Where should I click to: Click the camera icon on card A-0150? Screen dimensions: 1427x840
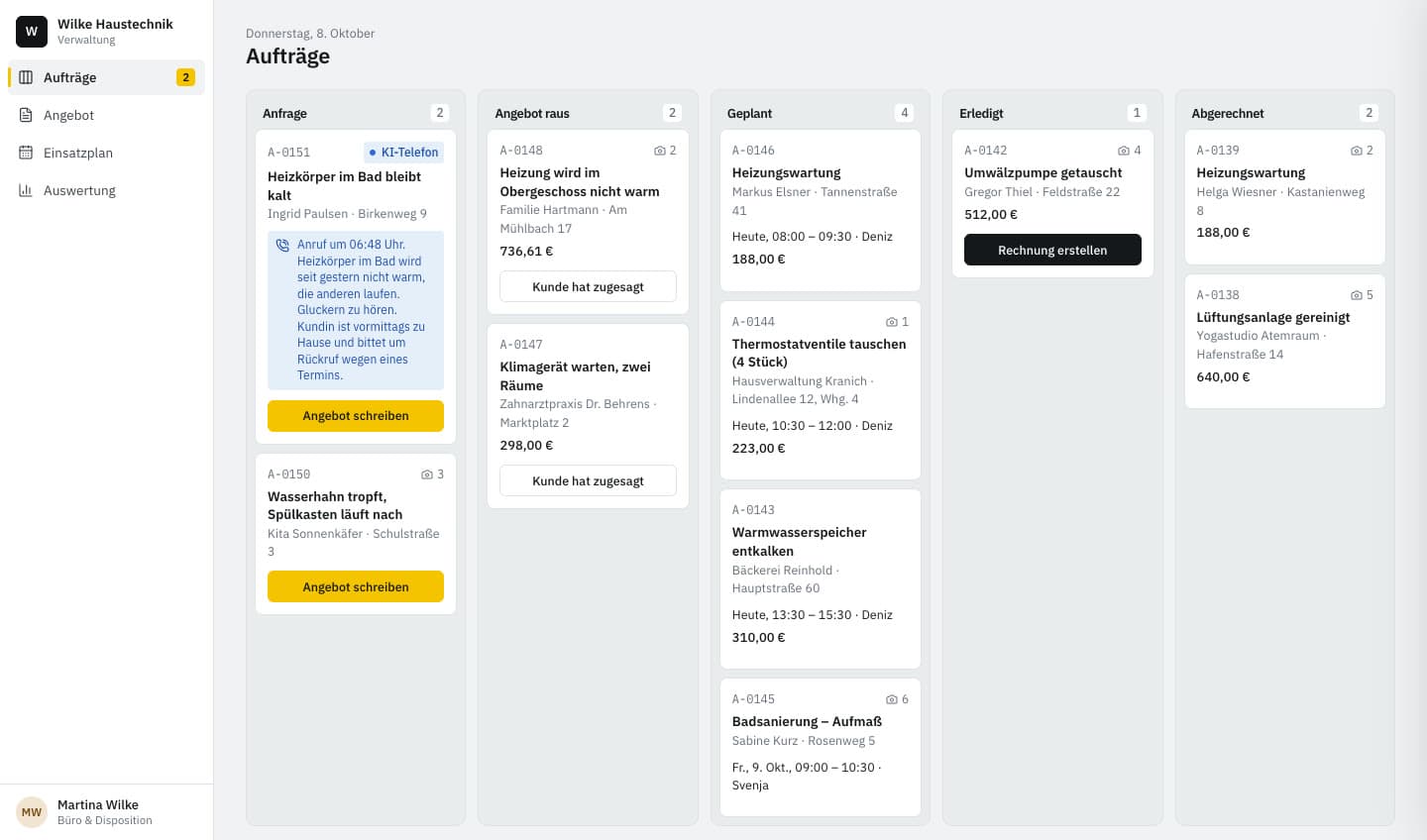coord(427,474)
